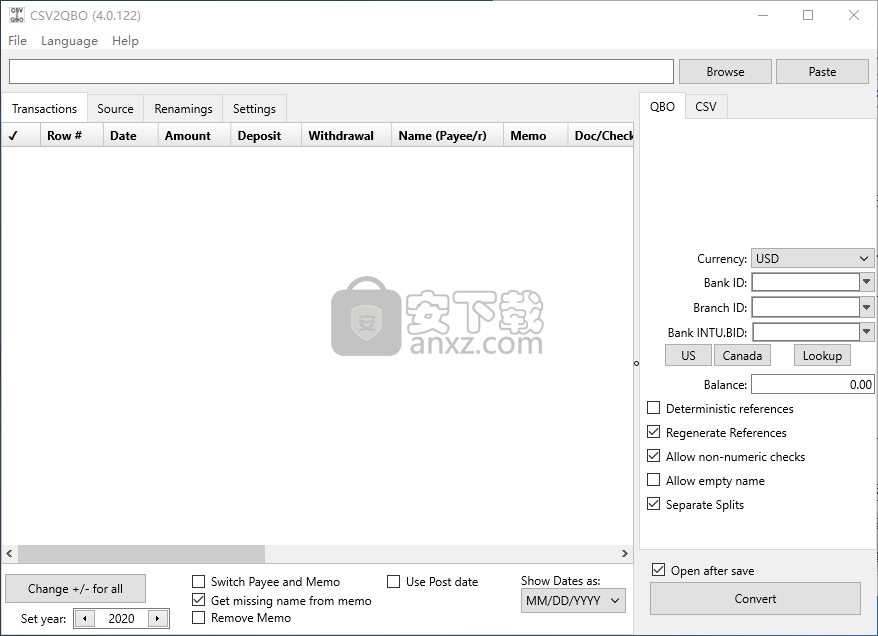Click Change +/- for all button
878x636 pixels.
(75, 588)
